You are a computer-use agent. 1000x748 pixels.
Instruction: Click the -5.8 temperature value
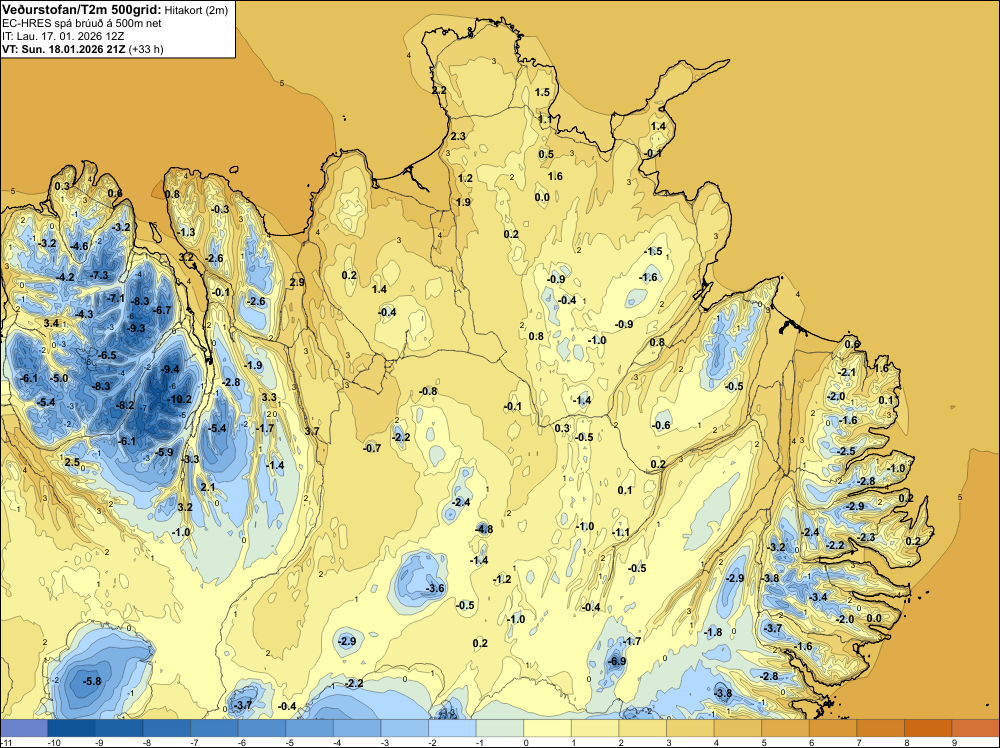92,682
